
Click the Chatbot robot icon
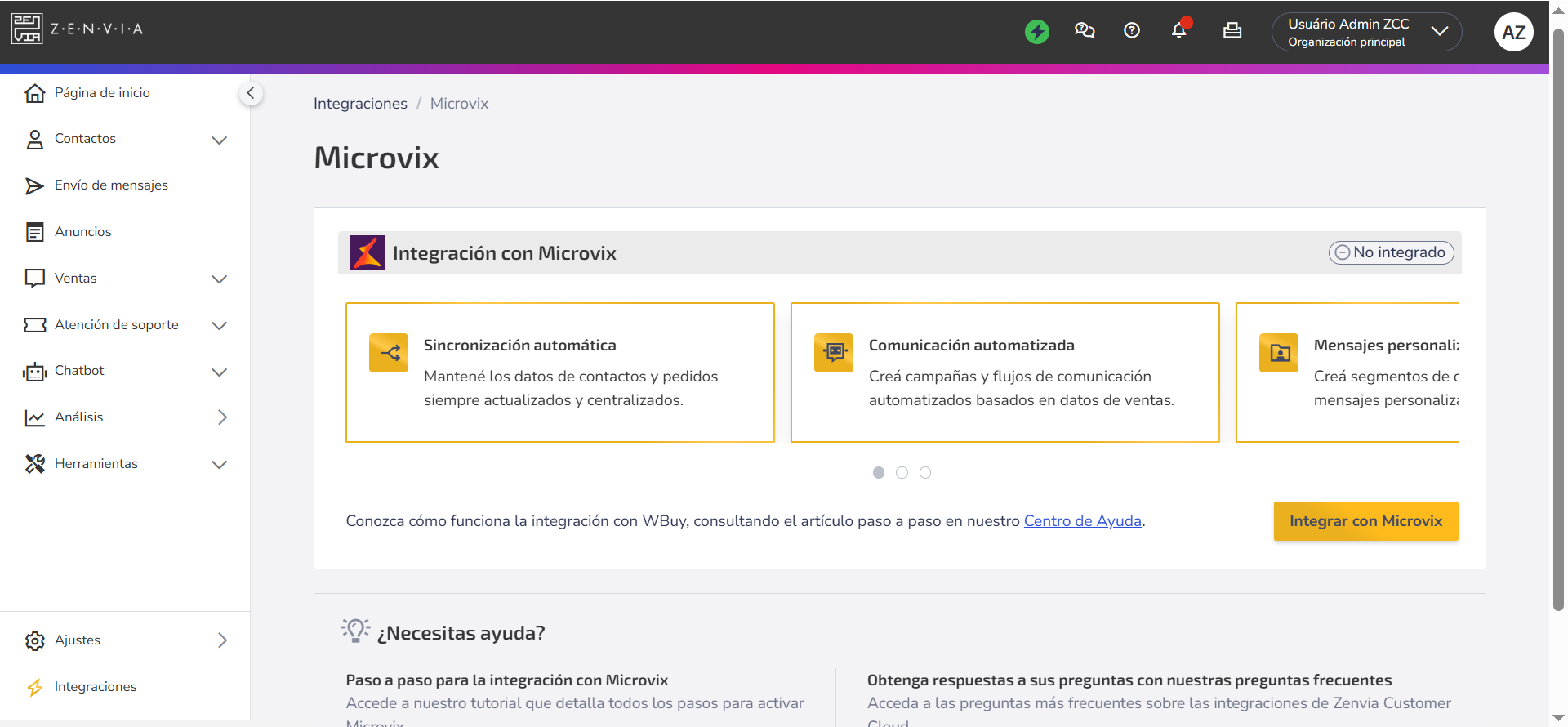[34, 372]
